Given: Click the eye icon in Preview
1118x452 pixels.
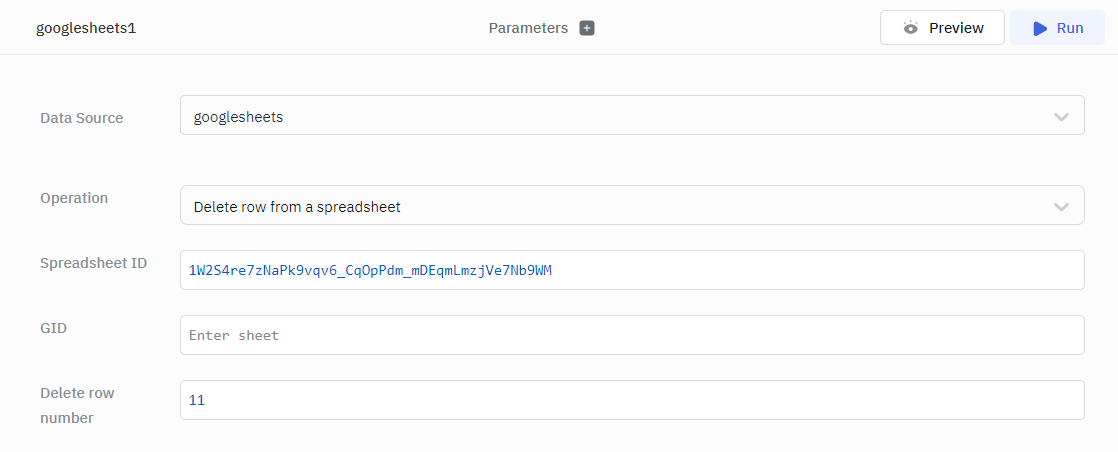Looking at the screenshot, I should click(x=910, y=28).
